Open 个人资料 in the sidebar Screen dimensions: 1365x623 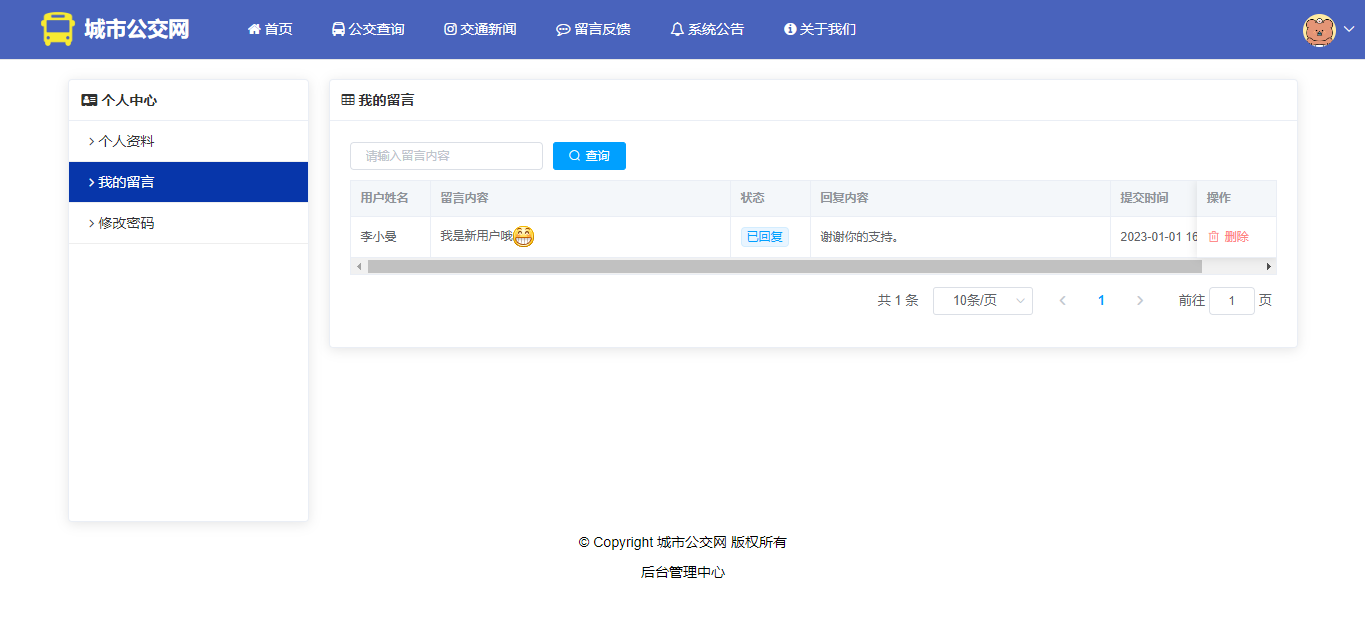[126, 142]
